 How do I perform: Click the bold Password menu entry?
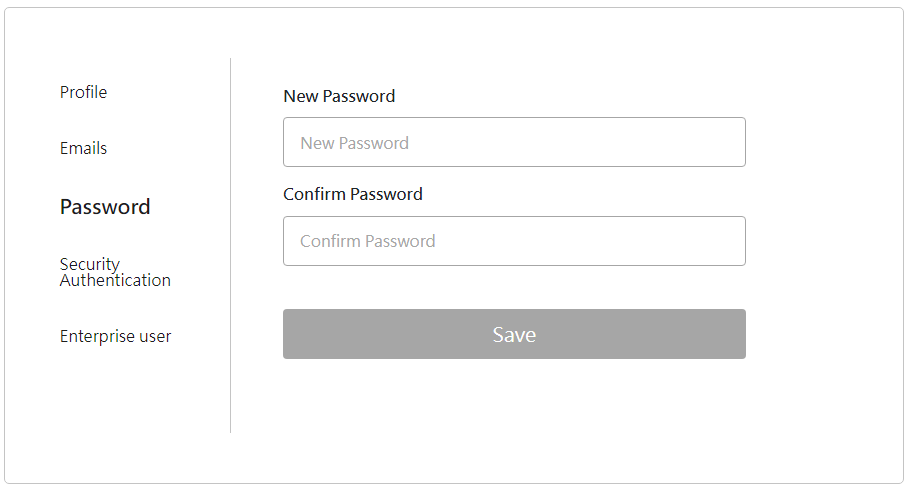click(105, 207)
